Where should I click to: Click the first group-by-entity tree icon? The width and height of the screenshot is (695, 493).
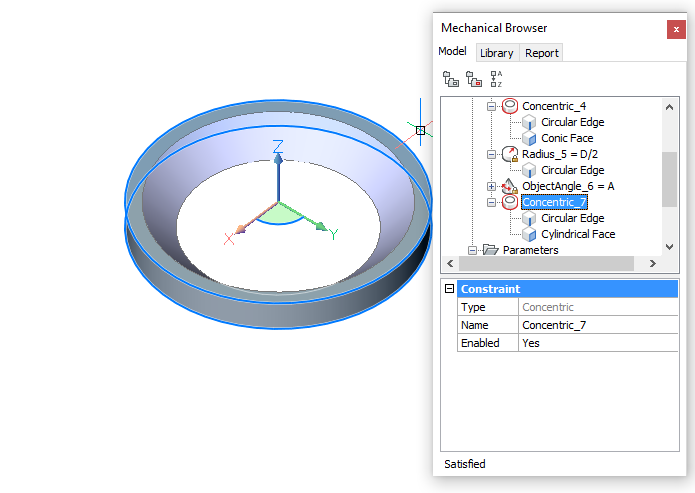(451, 79)
